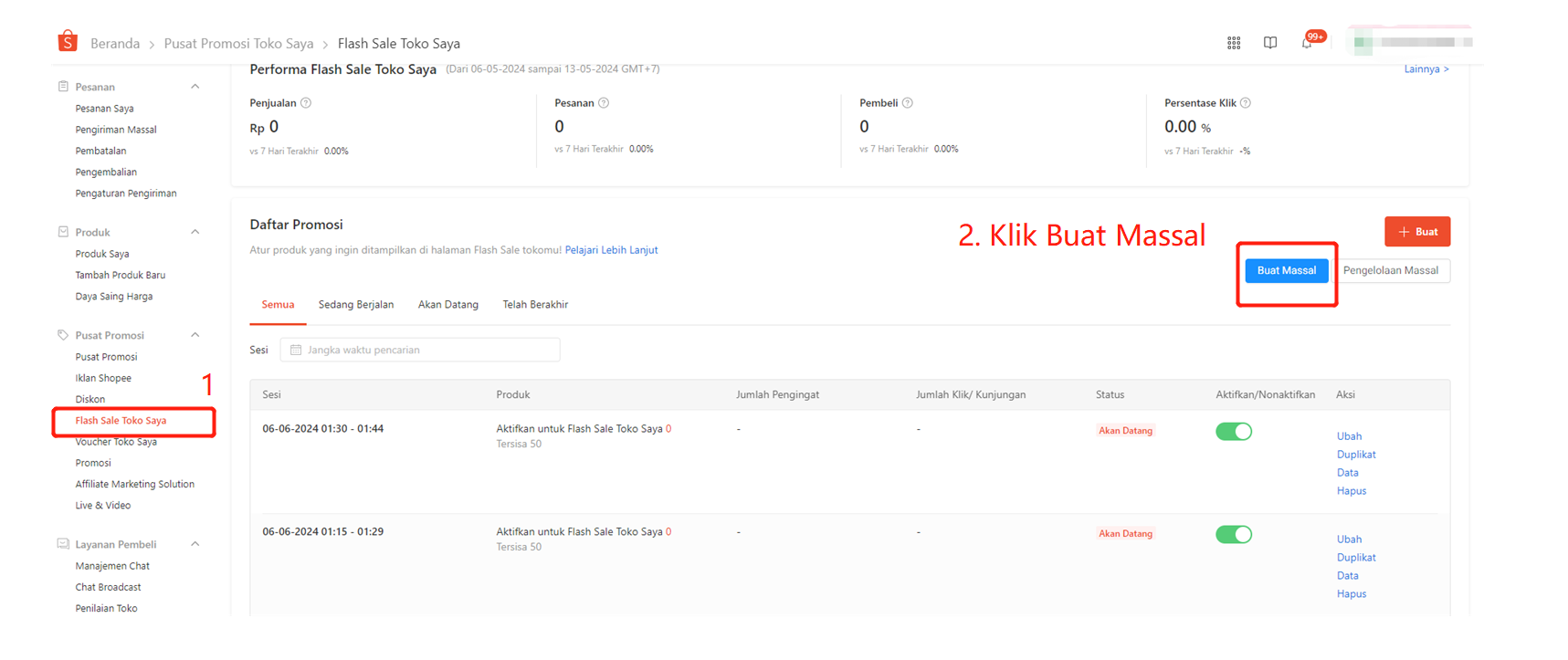Image resolution: width=1568 pixels, height=660 pixels.
Task: Click the help icon beside Pesanan metric
Action: click(x=604, y=103)
